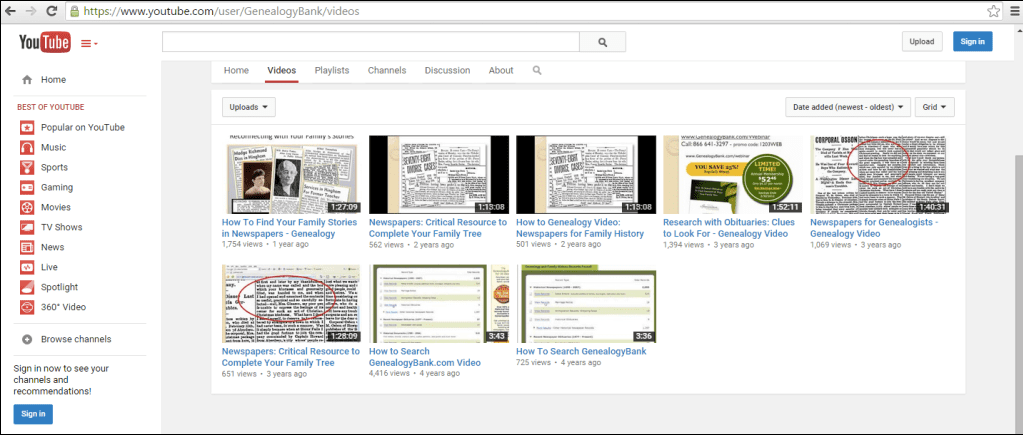The width and height of the screenshot is (1023, 435).
Task: Click the search magnifier button
Action: point(602,42)
